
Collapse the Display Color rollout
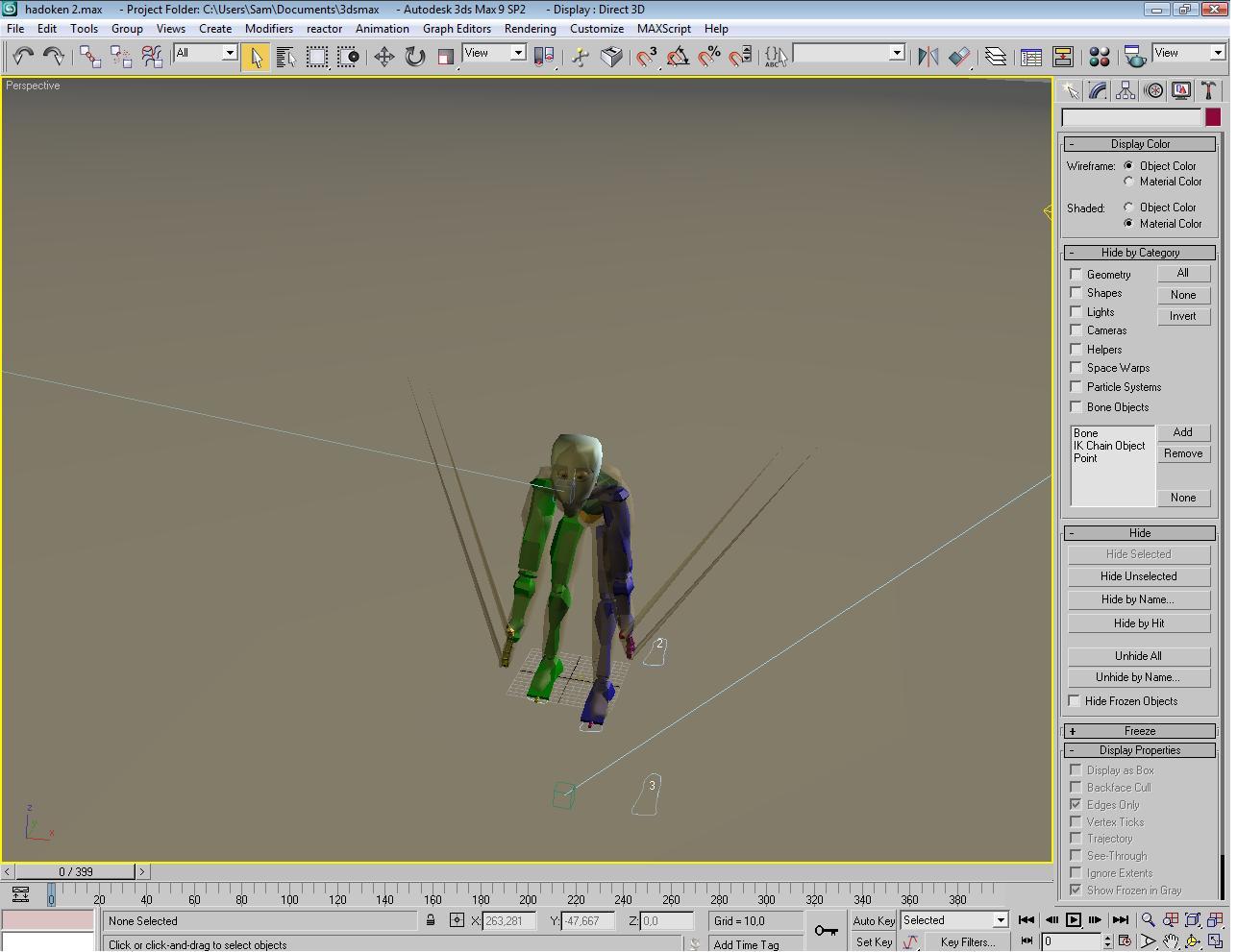pyautogui.click(x=1140, y=144)
